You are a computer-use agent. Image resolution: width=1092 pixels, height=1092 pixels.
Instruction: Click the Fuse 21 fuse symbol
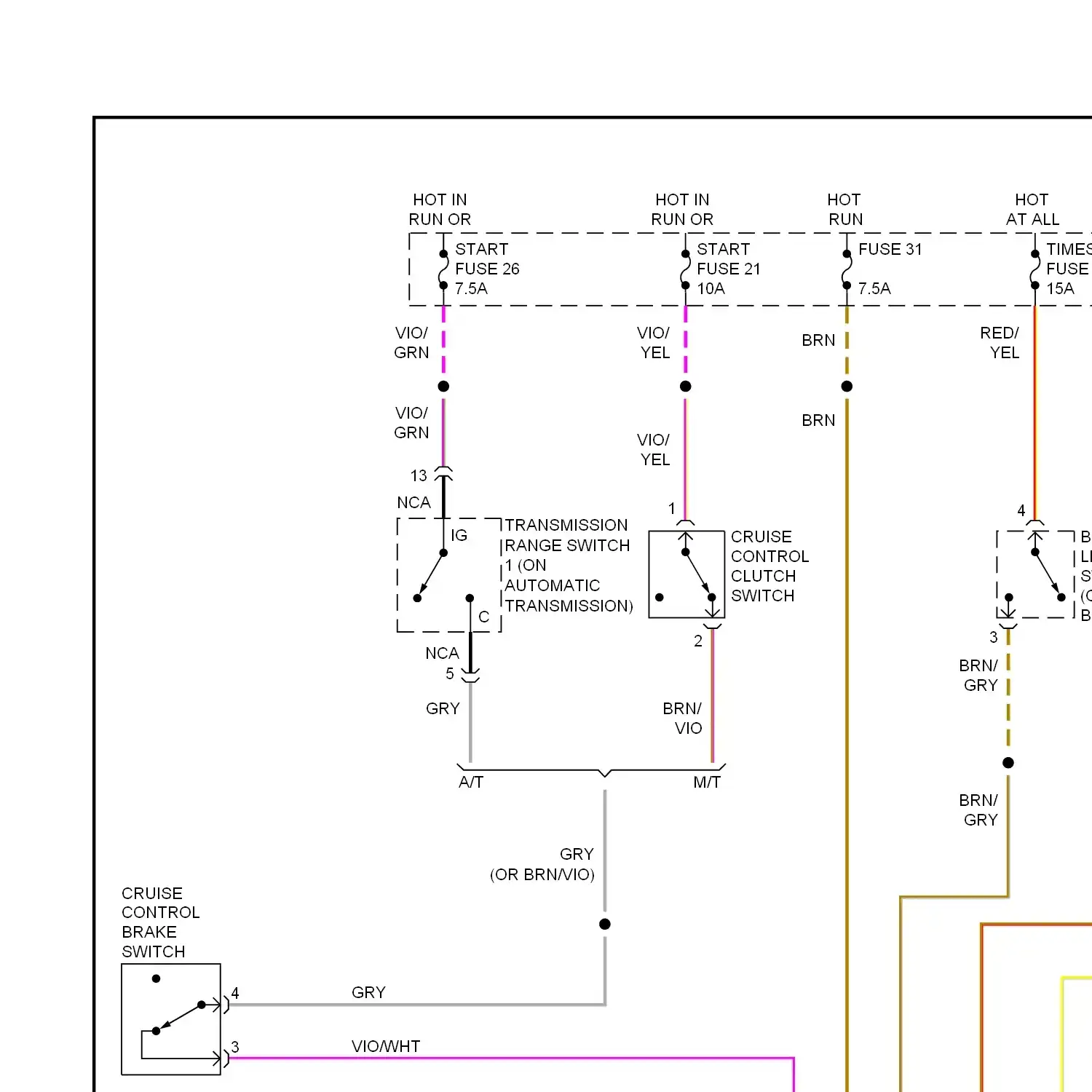pyautogui.click(x=685, y=269)
